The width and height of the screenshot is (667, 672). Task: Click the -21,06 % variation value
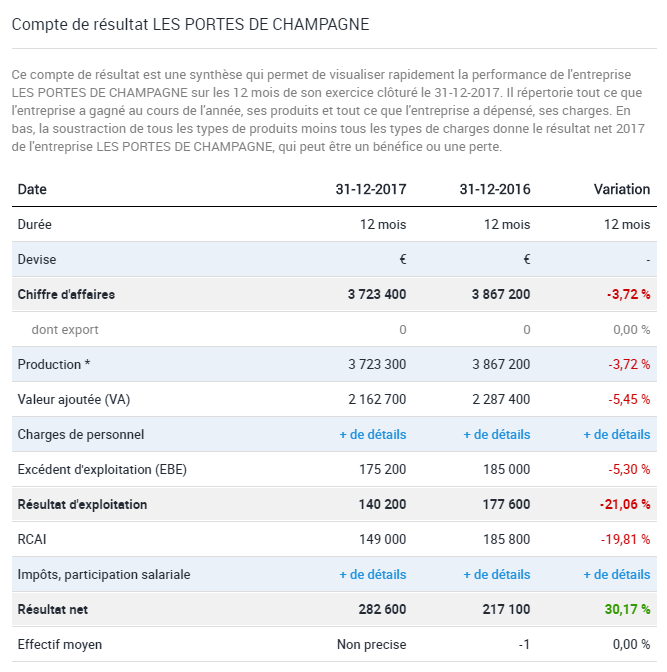pos(625,504)
